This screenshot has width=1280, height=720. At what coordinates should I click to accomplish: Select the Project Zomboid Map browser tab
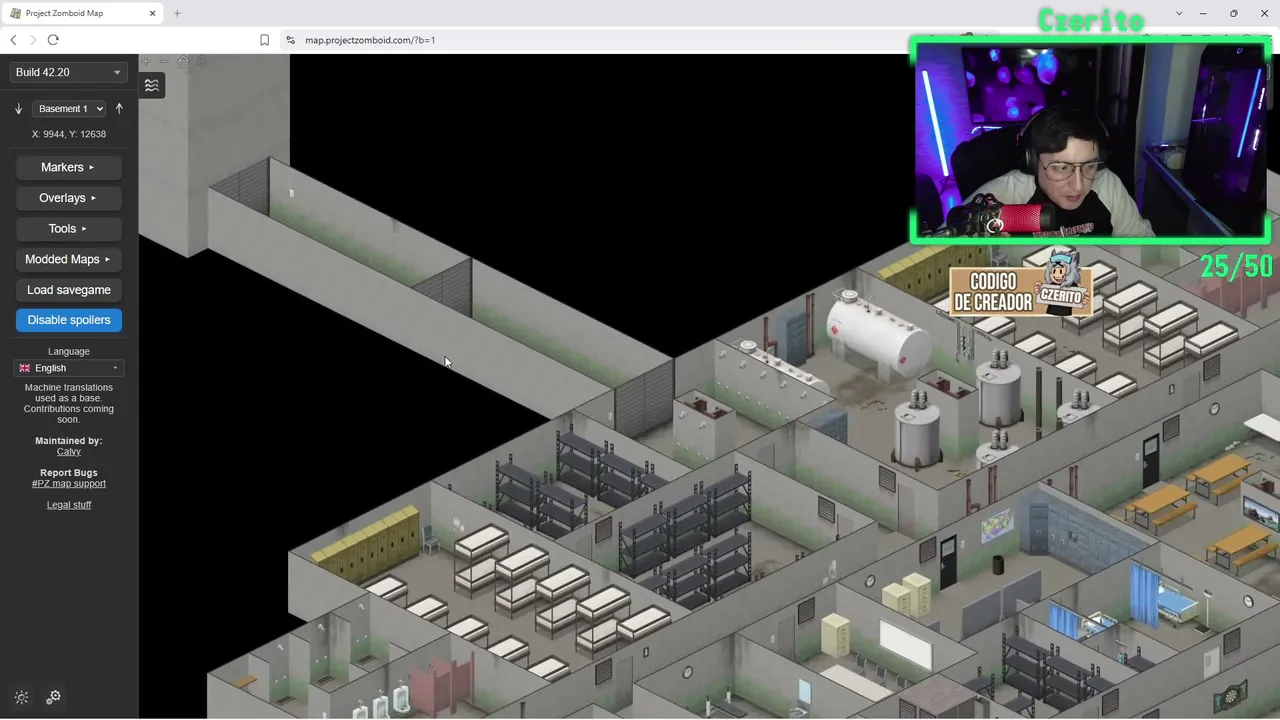tap(83, 14)
